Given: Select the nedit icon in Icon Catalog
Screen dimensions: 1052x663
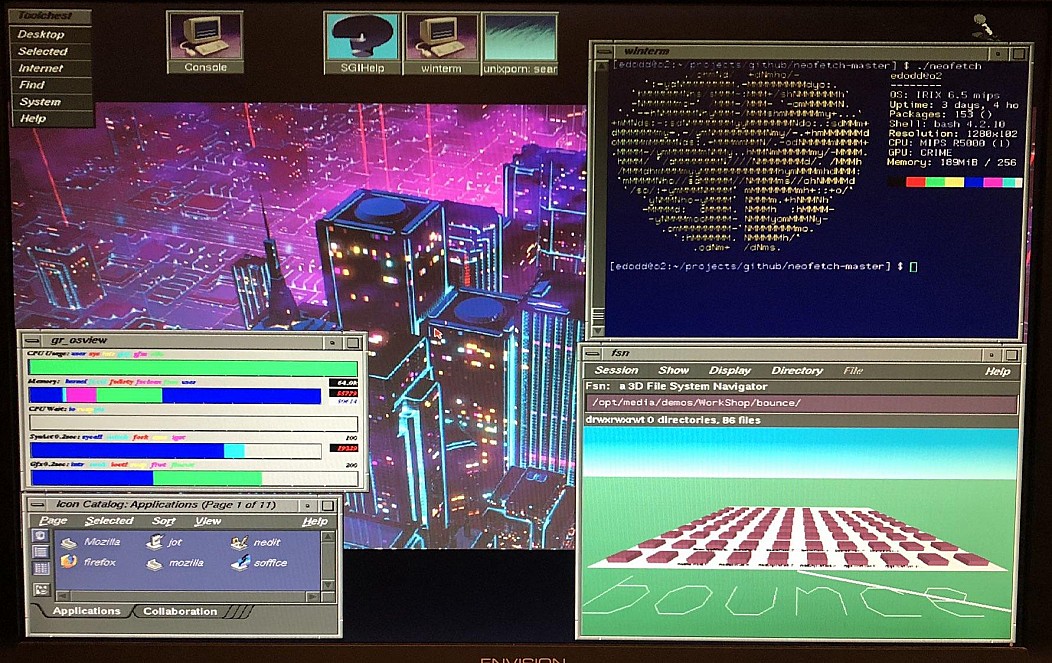Looking at the screenshot, I should [256, 542].
